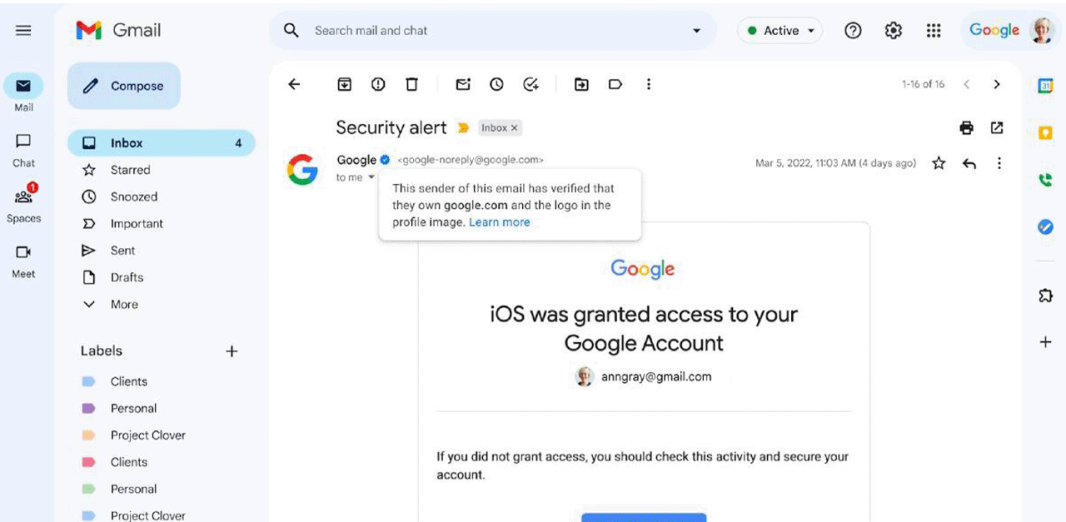
Task: Delete the email with trash icon
Action: (x=411, y=84)
